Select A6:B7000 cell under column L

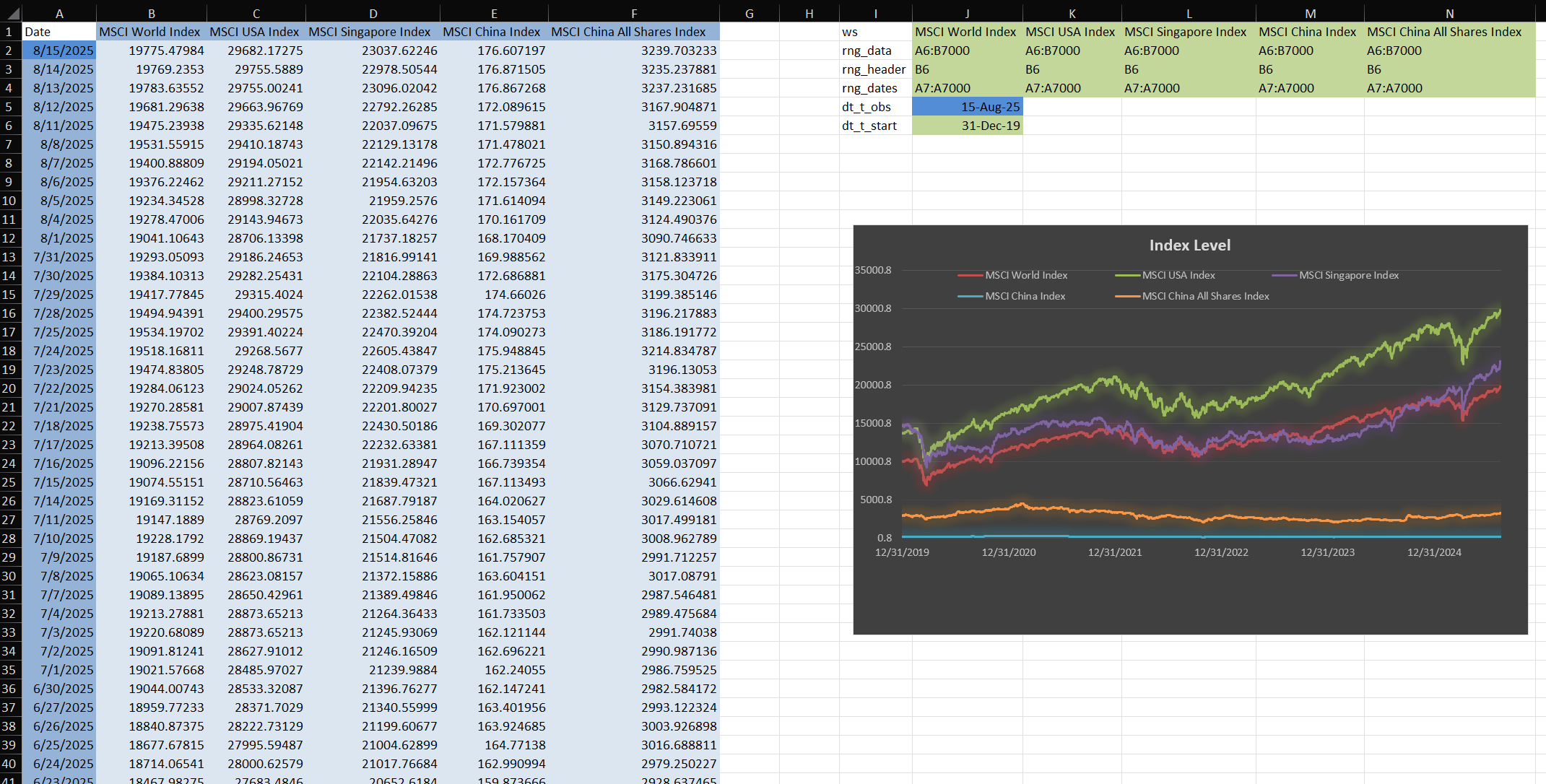pyautogui.click(x=1189, y=51)
